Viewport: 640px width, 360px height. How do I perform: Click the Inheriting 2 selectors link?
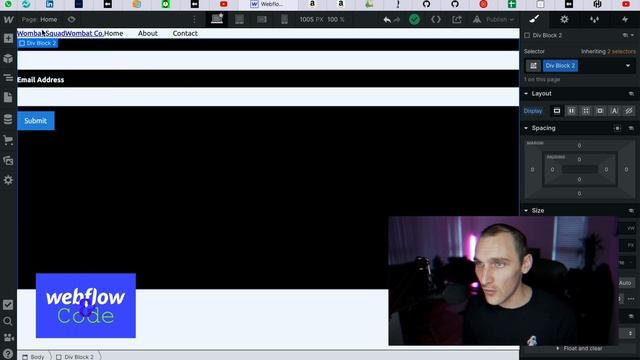coord(608,51)
